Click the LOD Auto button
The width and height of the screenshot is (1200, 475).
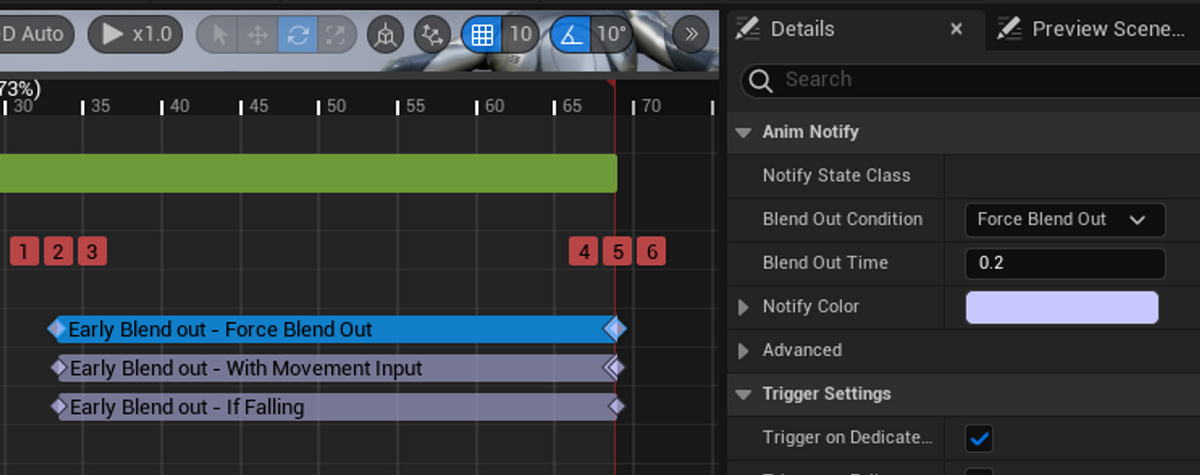[34, 34]
